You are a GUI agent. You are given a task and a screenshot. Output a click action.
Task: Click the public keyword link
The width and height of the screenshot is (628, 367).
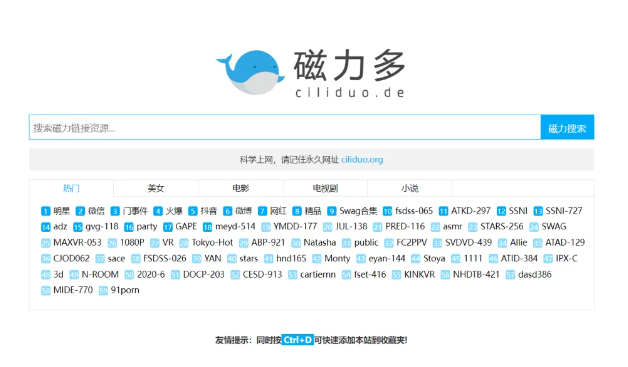tap(366, 243)
